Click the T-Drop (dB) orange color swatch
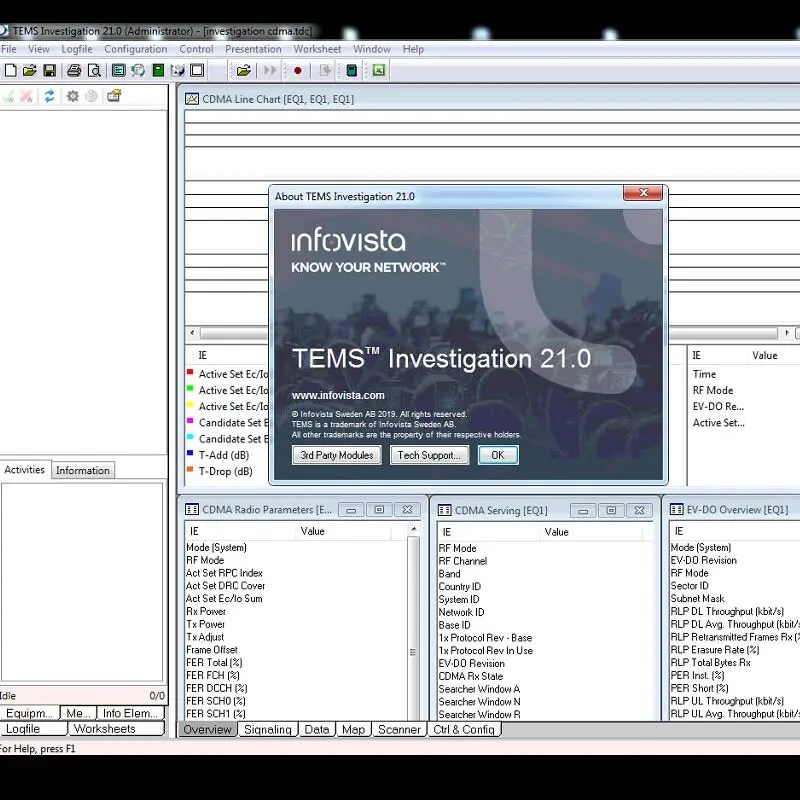This screenshot has height=800, width=800. tap(190, 469)
